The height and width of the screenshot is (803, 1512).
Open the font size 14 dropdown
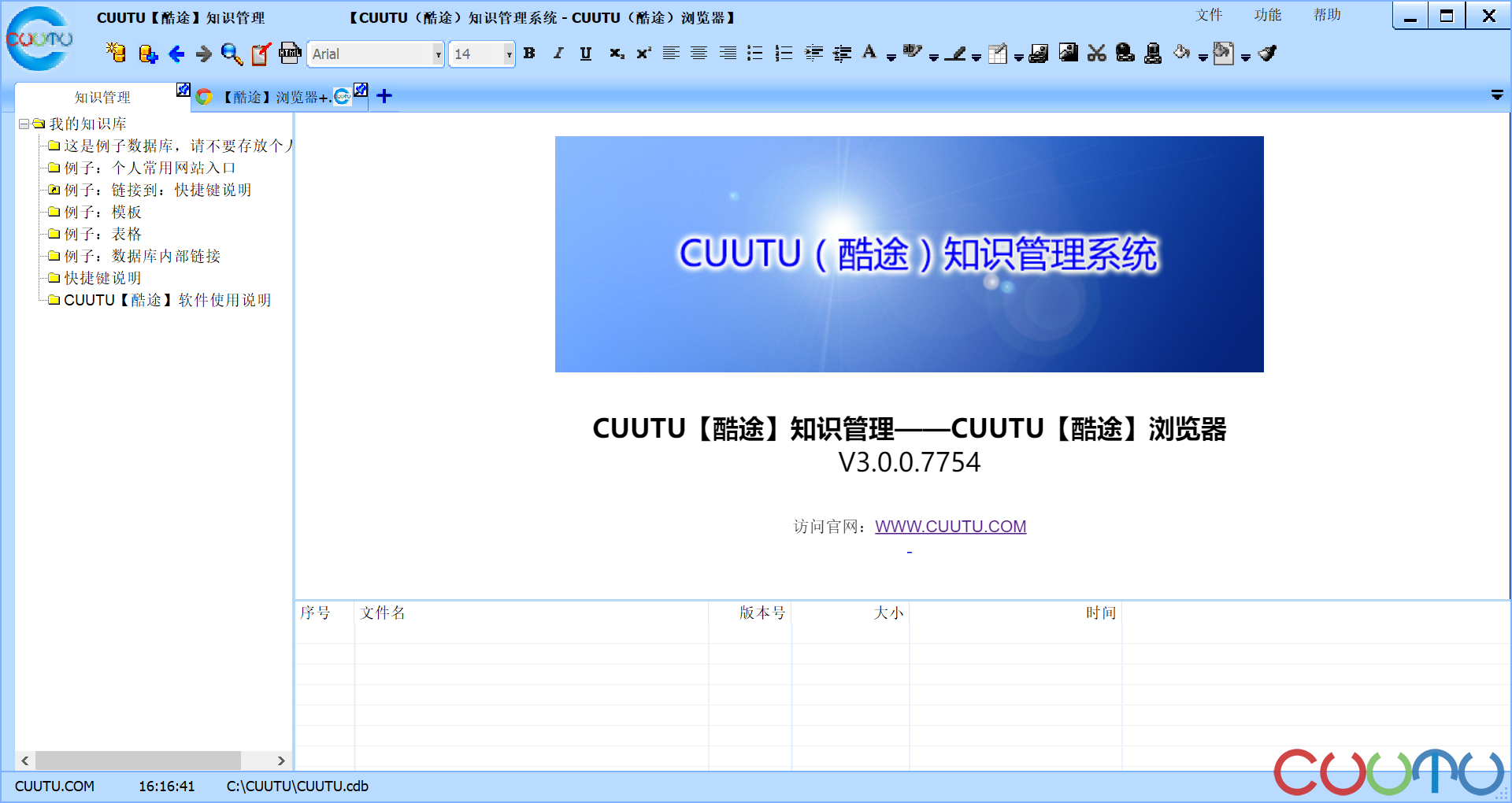[x=509, y=54]
